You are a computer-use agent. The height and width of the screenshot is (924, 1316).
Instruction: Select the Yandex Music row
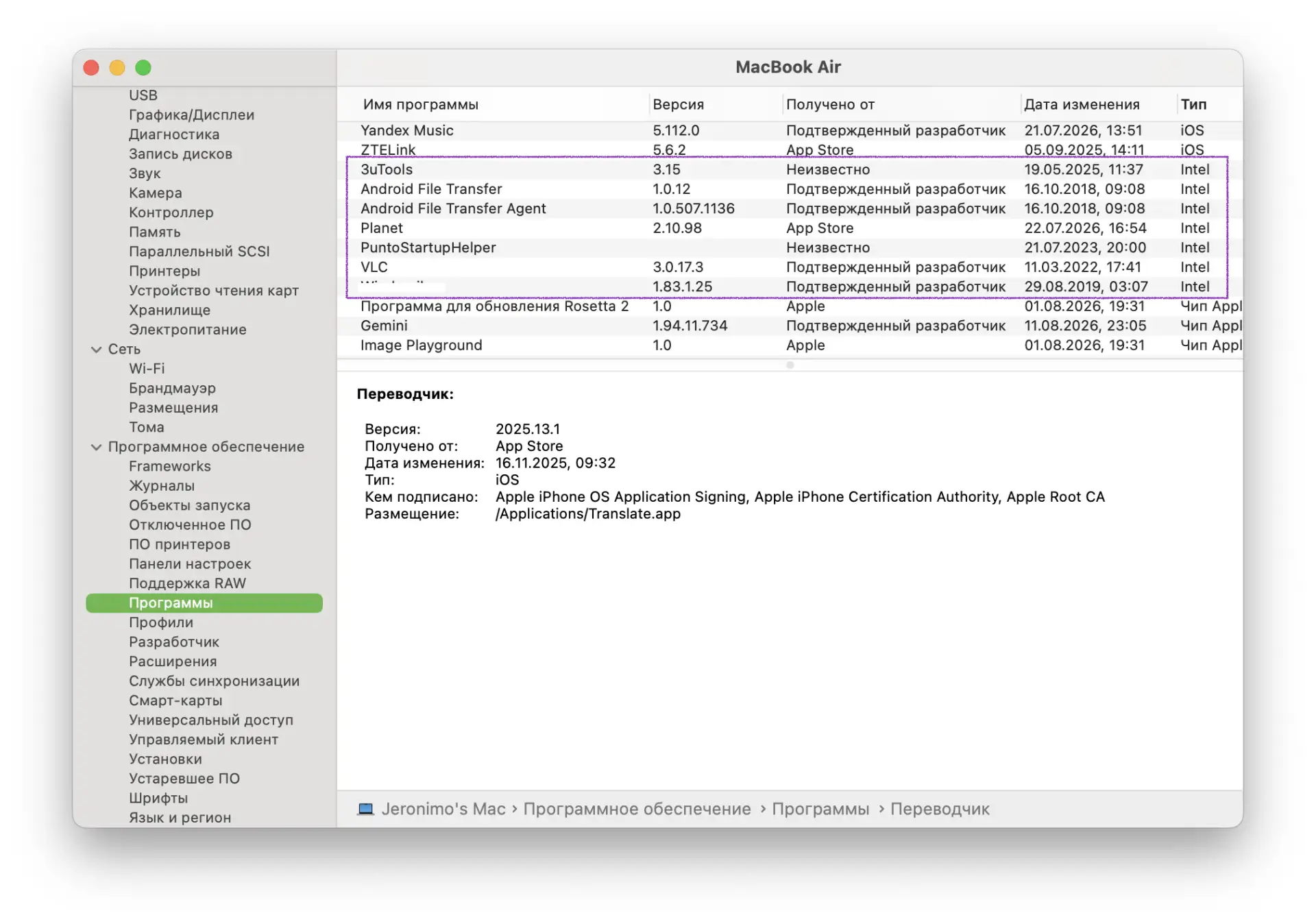click(x=790, y=130)
